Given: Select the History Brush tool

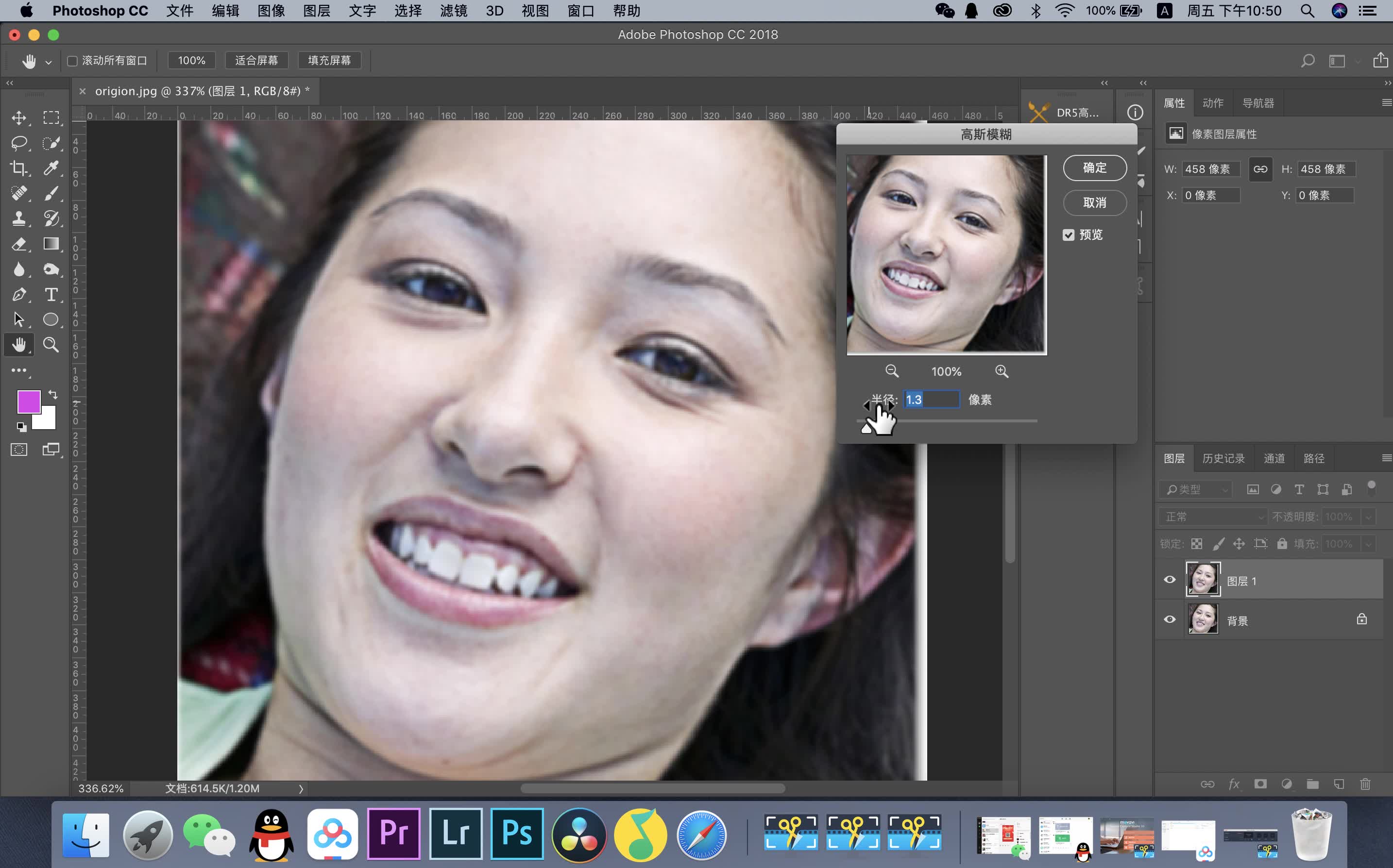Looking at the screenshot, I should click(x=51, y=219).
